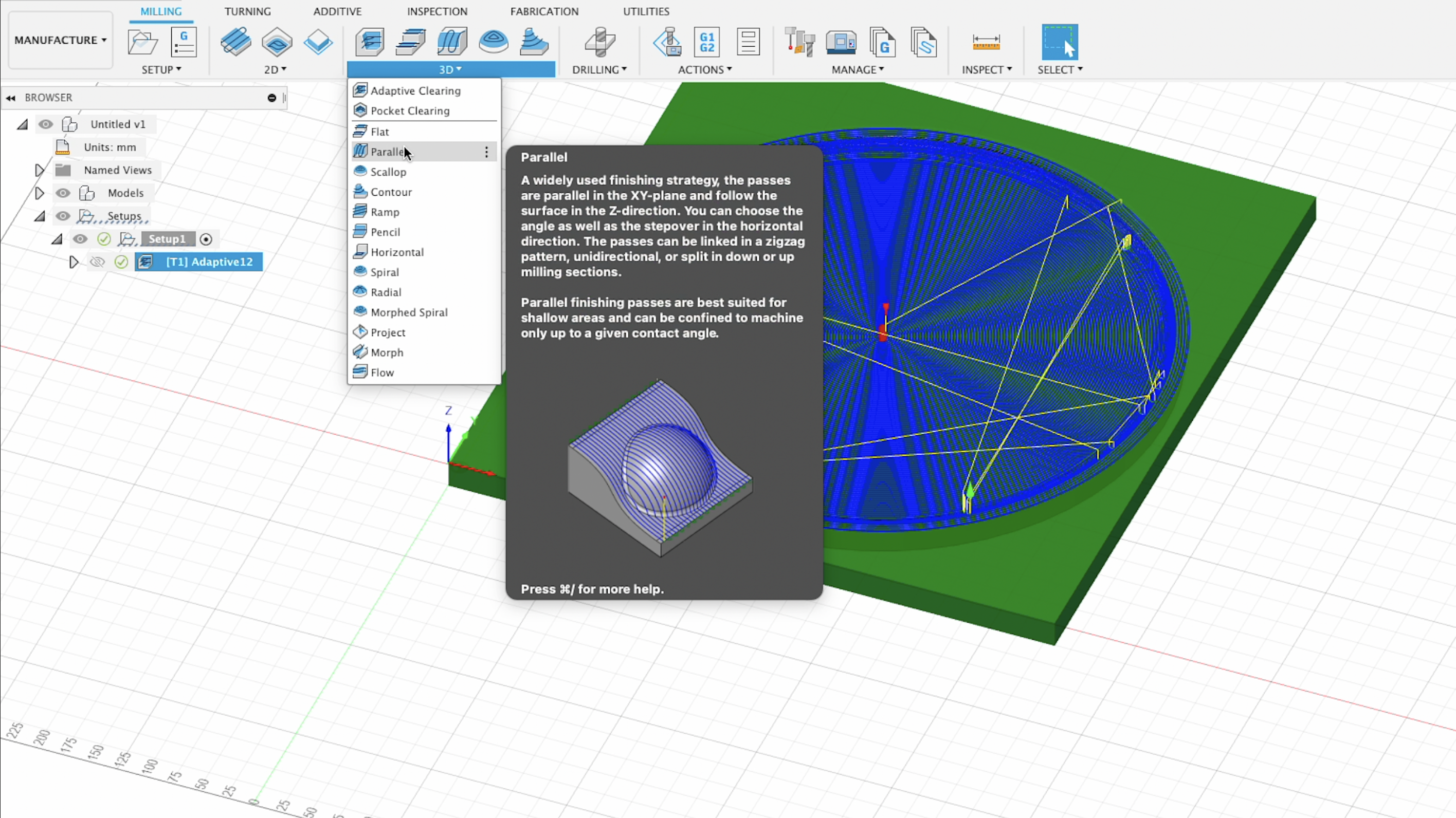Viewport: 1456px width, 818px height.
Task: Open the MANUFACTURE workspace dropdown
Action: (x=61, y=40)
